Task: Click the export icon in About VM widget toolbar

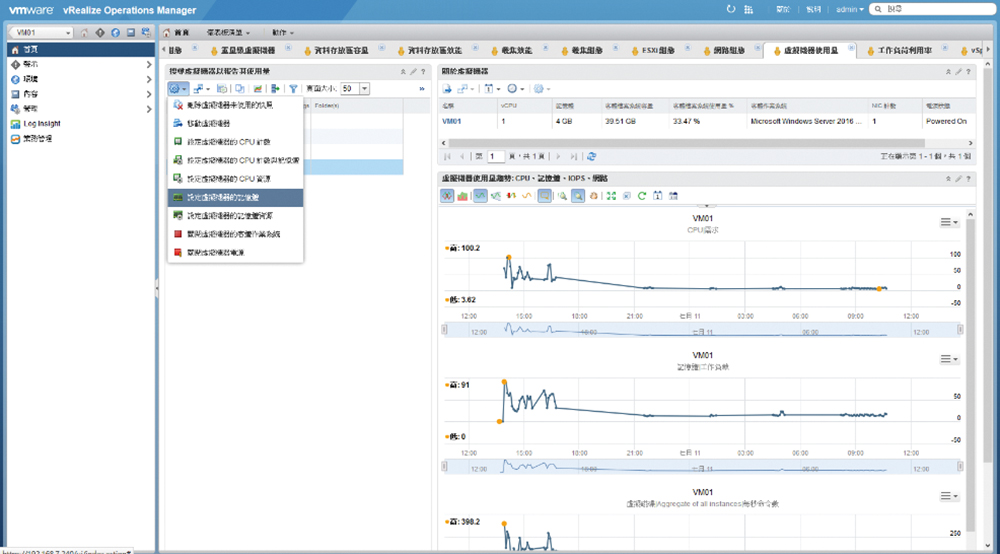Action: click(x=447, y=89)
